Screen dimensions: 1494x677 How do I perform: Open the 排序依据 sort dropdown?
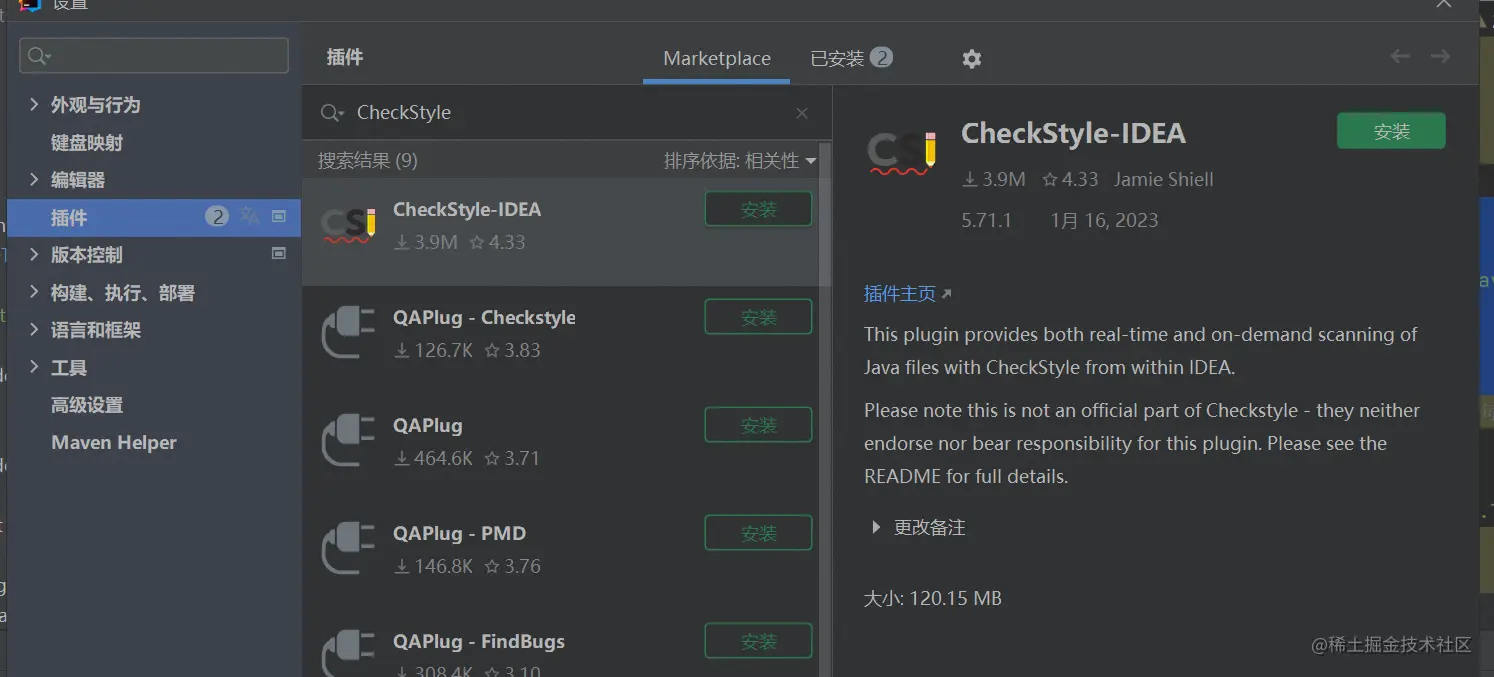pos(740,160)
